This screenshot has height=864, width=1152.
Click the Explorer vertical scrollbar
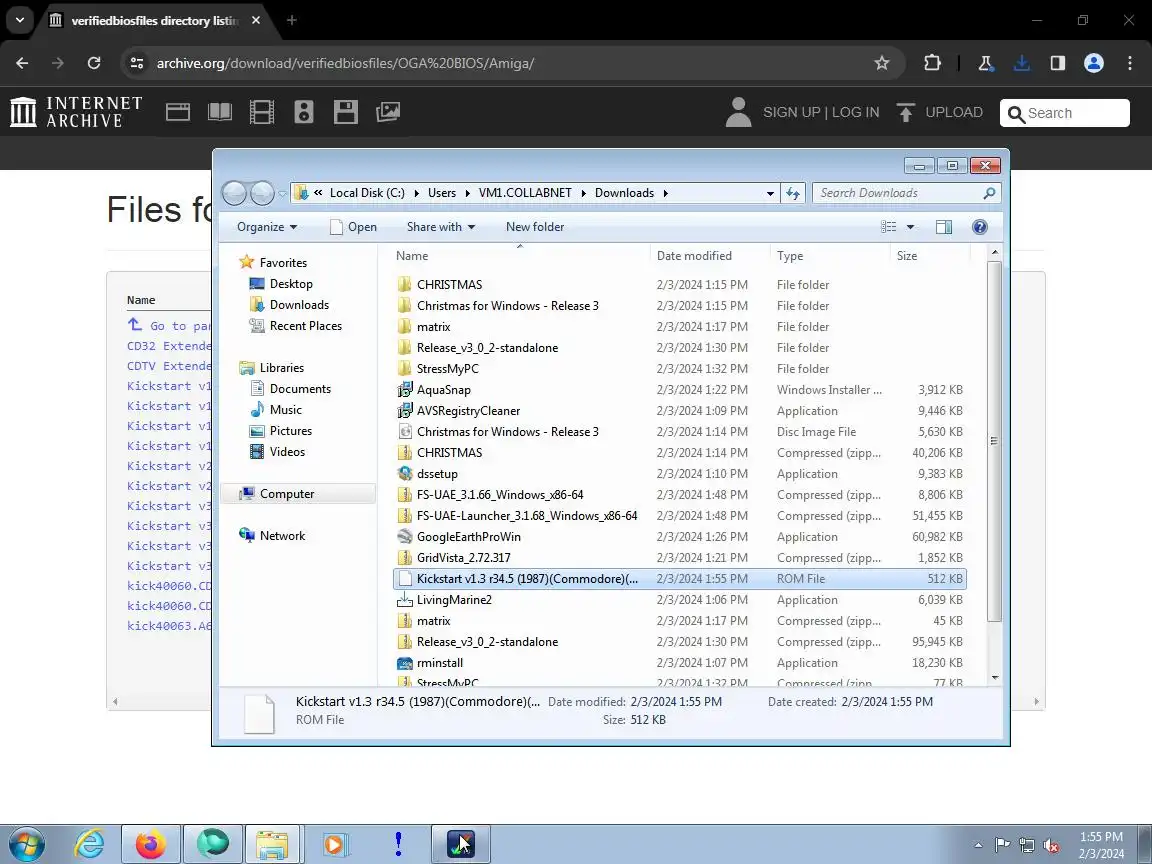point(994,441)
